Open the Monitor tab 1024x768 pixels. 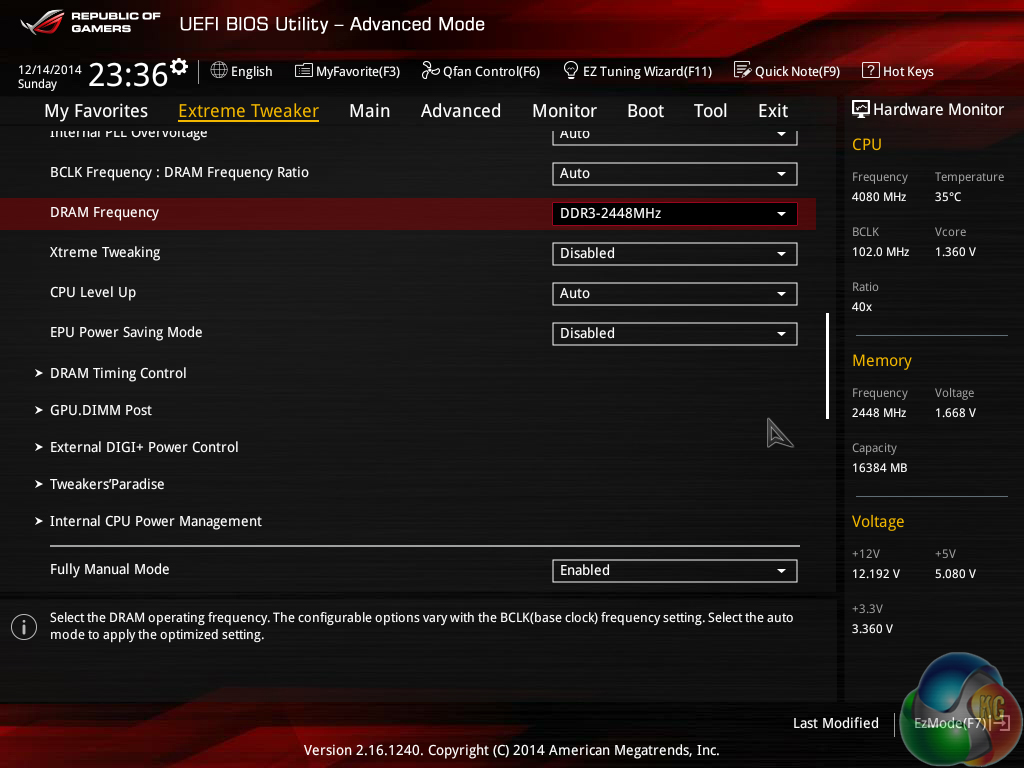pos(564,111)
